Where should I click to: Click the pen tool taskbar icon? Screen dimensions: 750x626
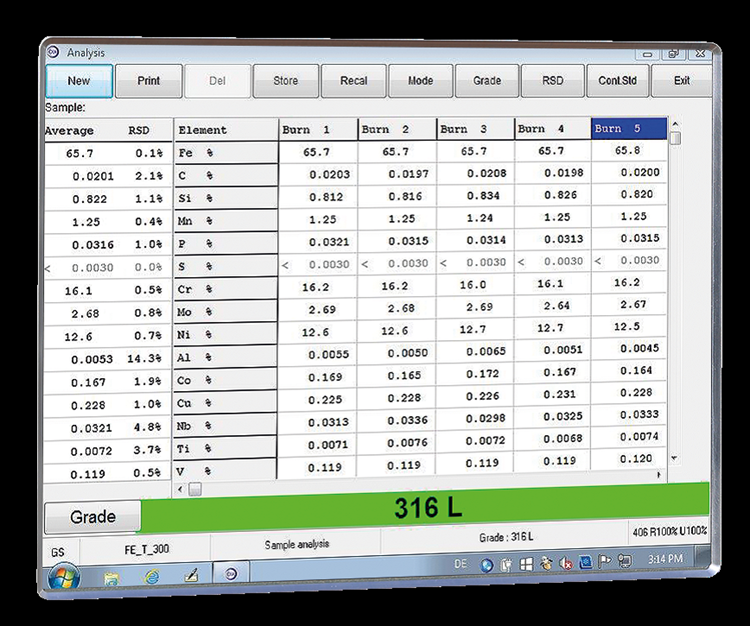[x=190, y=576]
